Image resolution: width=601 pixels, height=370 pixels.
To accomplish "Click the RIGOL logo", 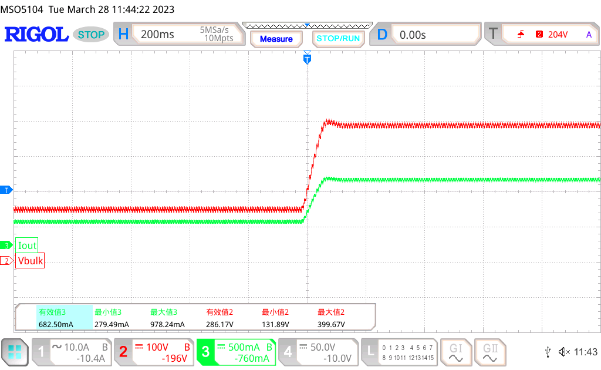I will pyautogui.click(x=36, y=35).
